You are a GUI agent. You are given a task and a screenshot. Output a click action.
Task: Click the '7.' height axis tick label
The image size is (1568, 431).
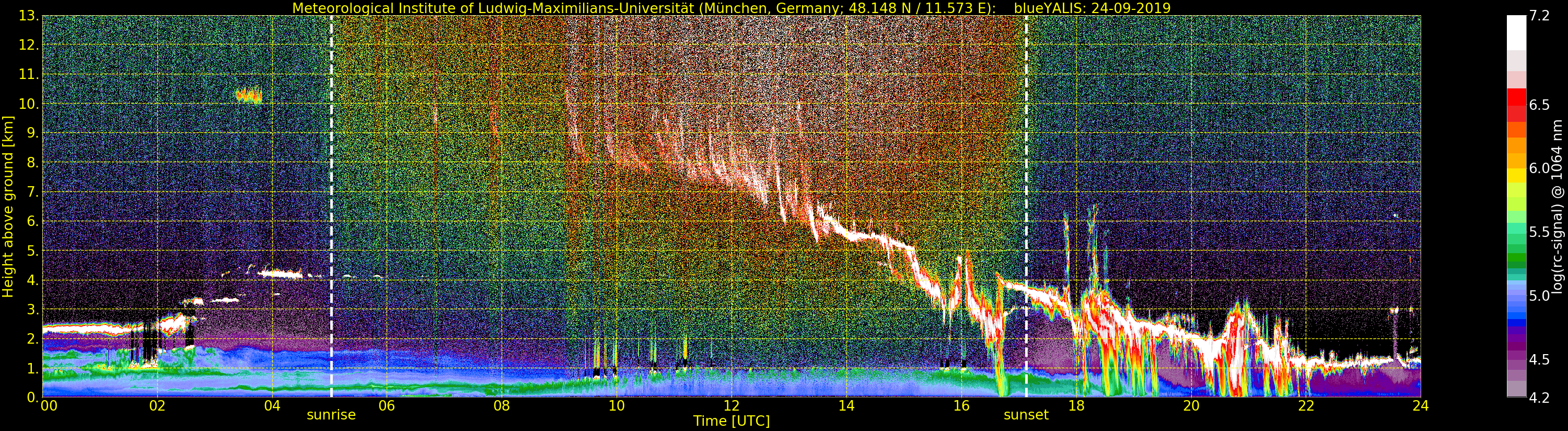(x=32, y=192)
